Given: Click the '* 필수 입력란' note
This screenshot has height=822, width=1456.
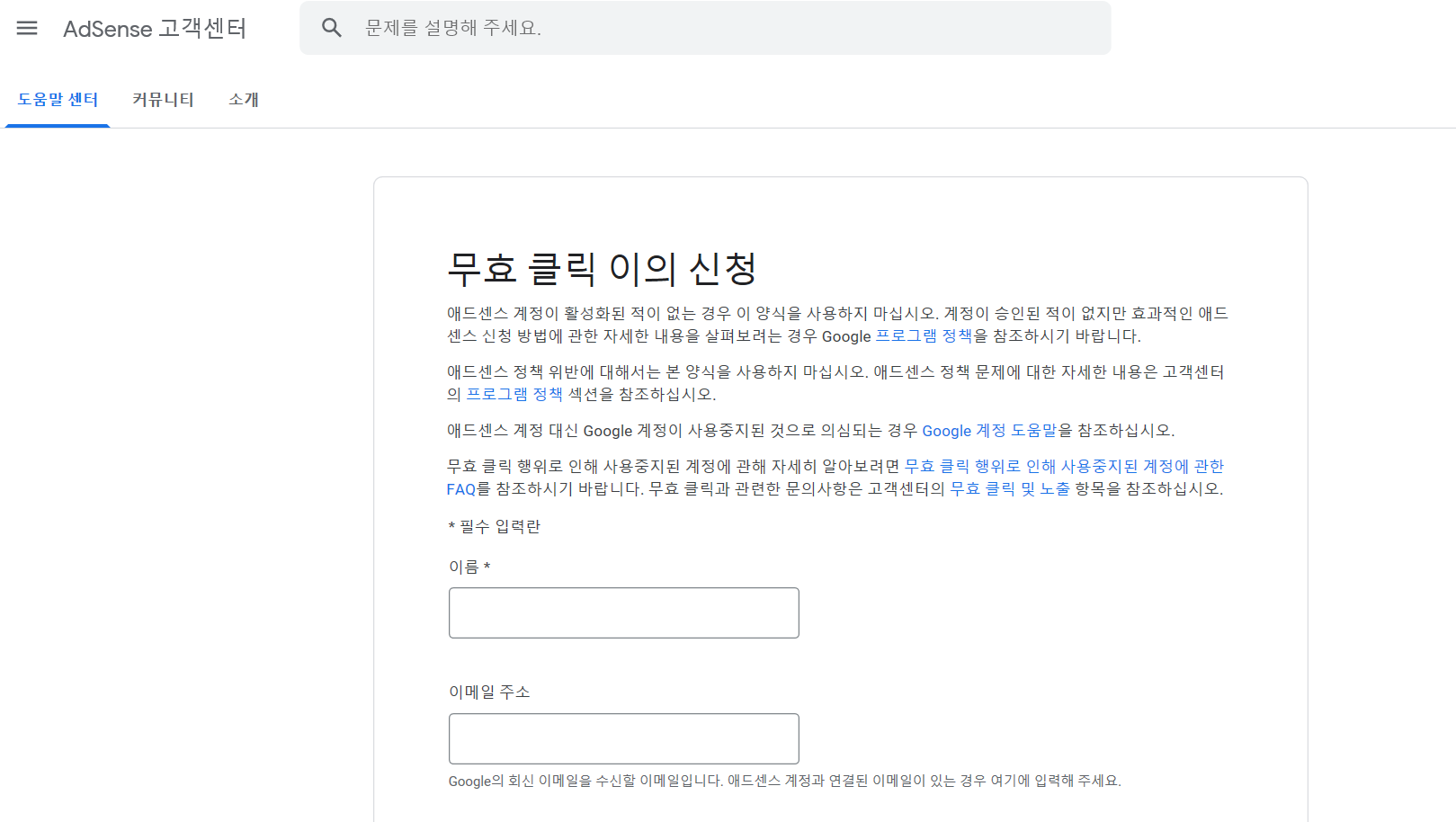Looking at the screenshot, I should 494,527.
